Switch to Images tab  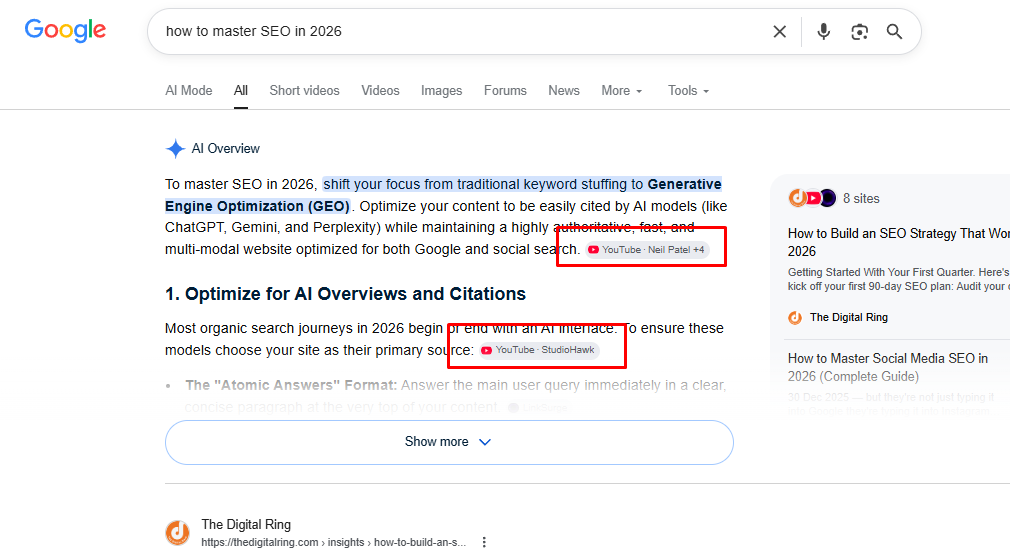click(x=441, y=91)
